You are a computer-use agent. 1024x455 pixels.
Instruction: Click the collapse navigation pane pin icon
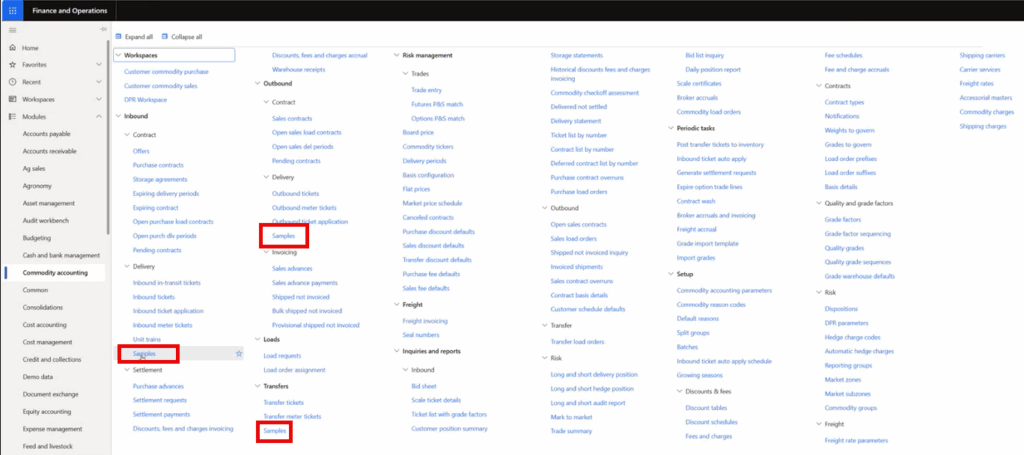click(x=104, y=30)
